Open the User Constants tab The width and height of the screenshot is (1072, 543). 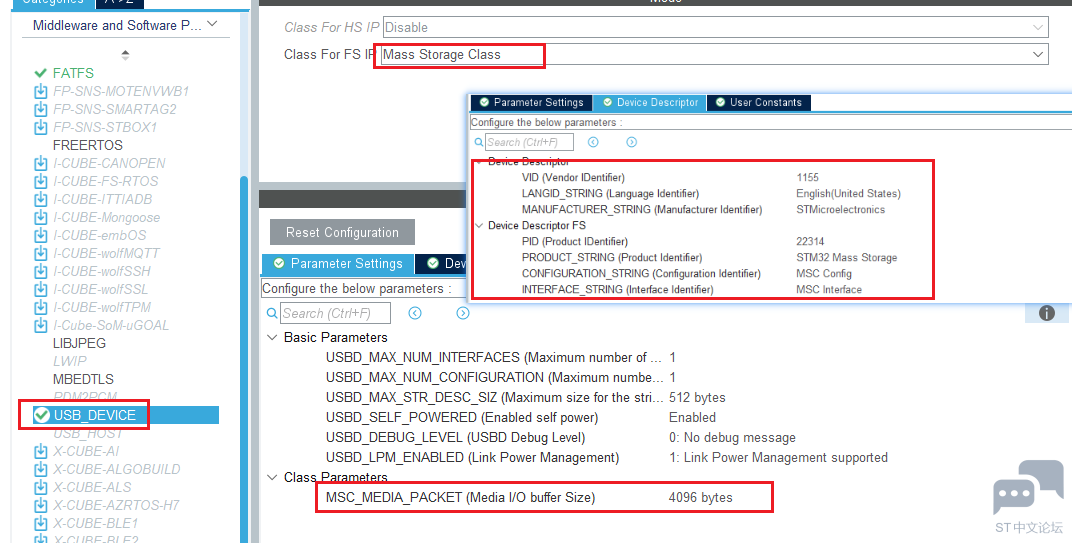[758, 103]
